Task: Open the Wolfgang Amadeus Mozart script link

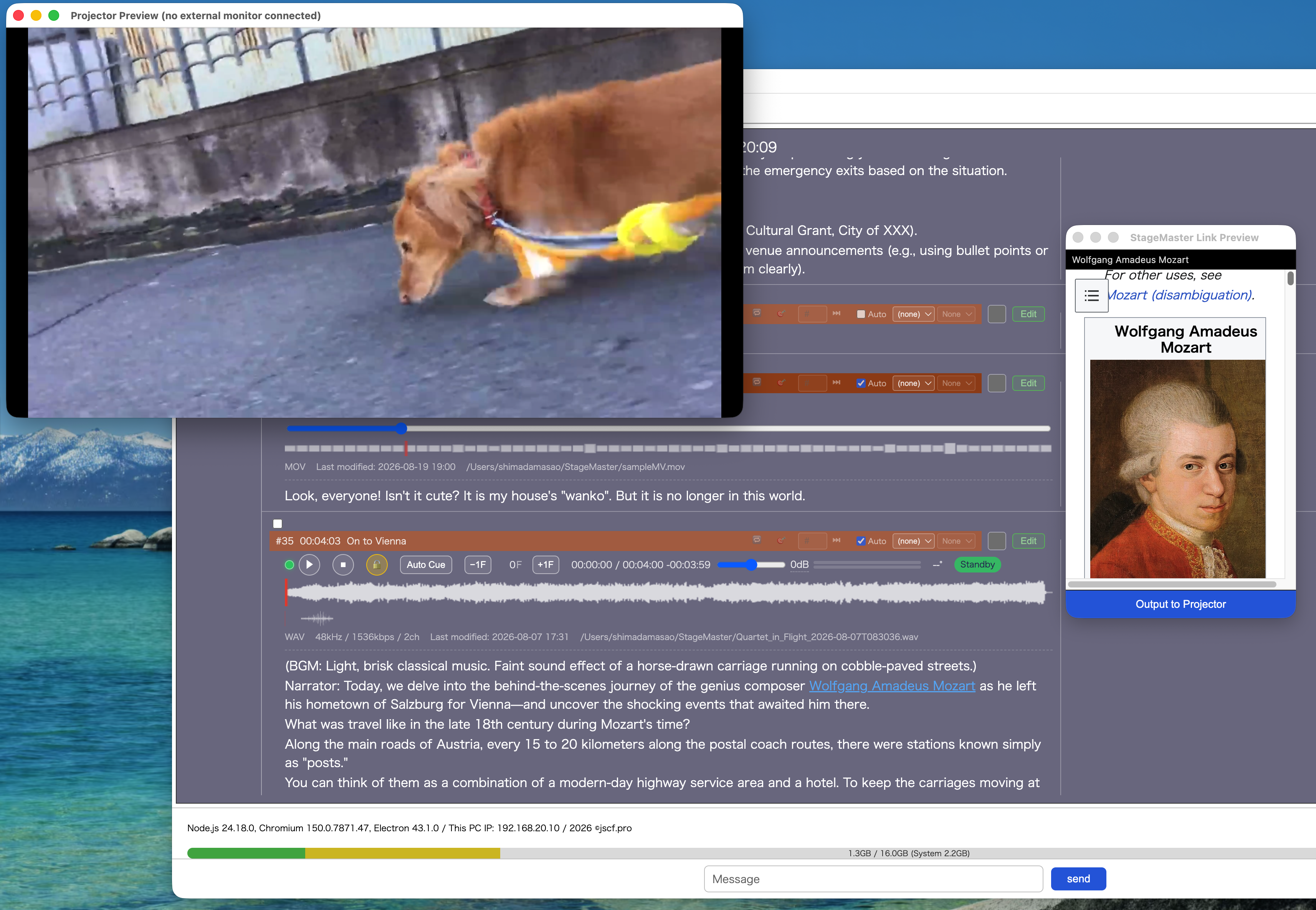Action: (x=892, y=686)
